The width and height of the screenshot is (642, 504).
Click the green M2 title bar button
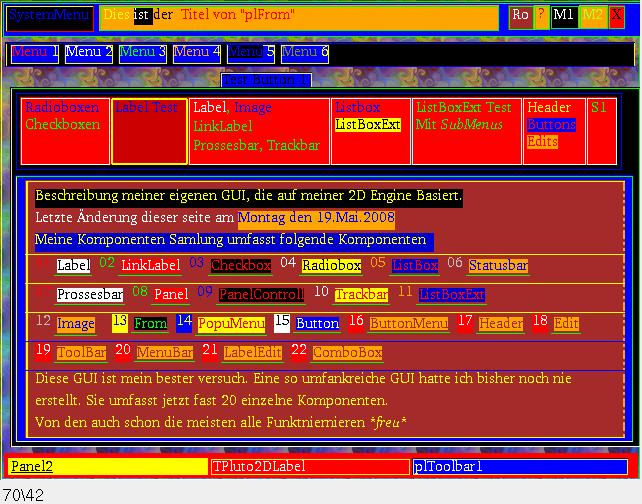pos(592,16)
